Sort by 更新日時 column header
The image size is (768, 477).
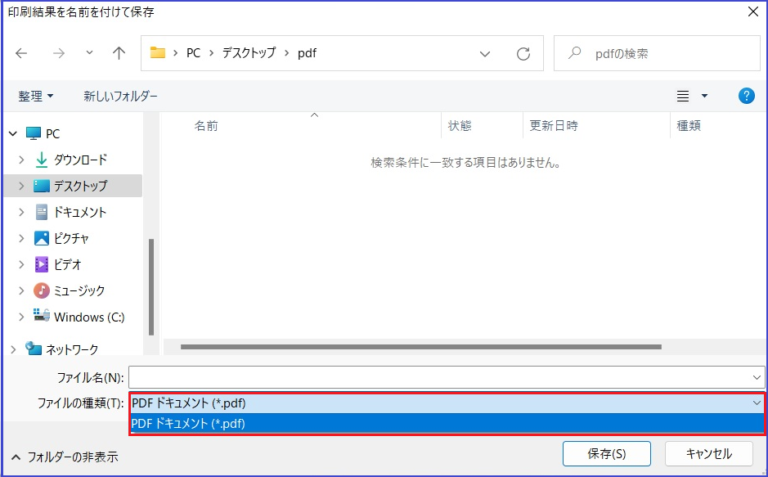(x=553, y=126)
